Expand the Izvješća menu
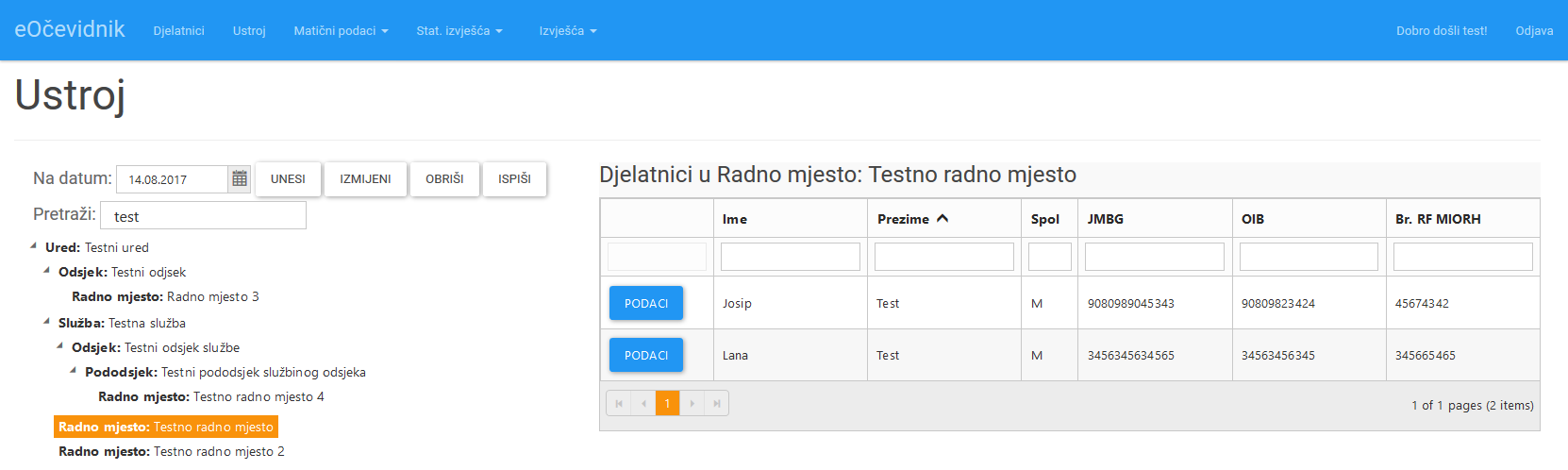Screen dimensions: 1568x470 click(568, 30)
